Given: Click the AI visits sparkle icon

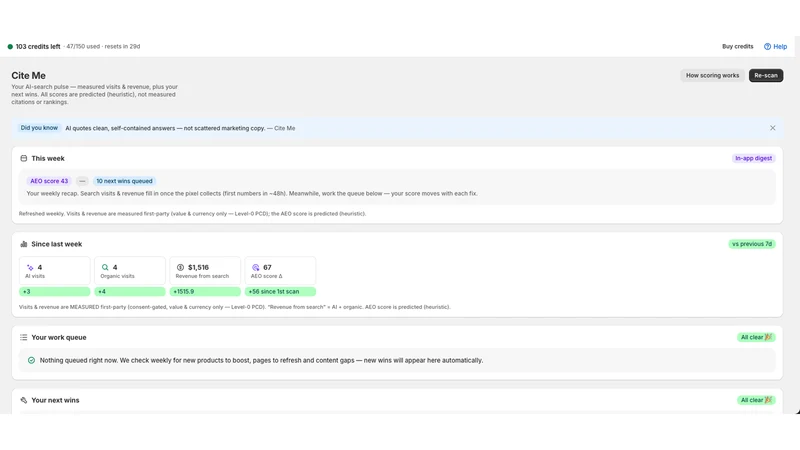Looking at the screenshot, I should [30, 267].
